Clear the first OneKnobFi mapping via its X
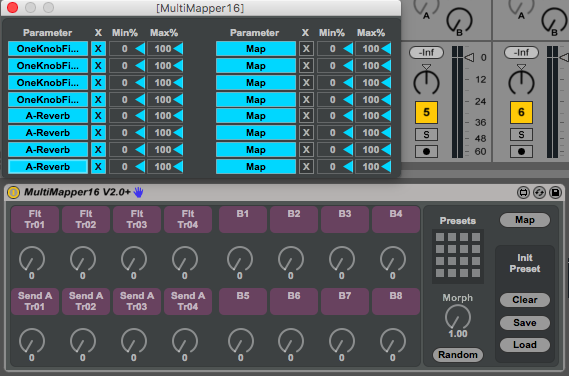 coord(98,49)
